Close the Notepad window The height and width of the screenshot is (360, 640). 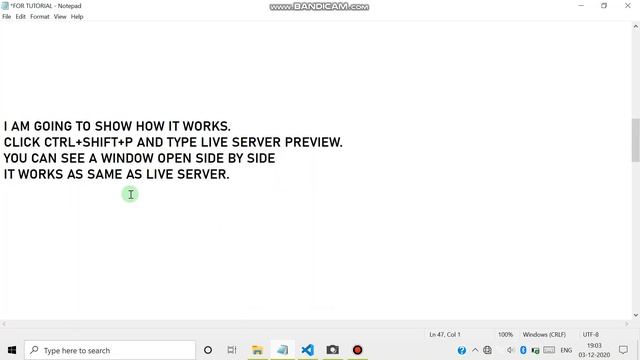tap(628, 6)
